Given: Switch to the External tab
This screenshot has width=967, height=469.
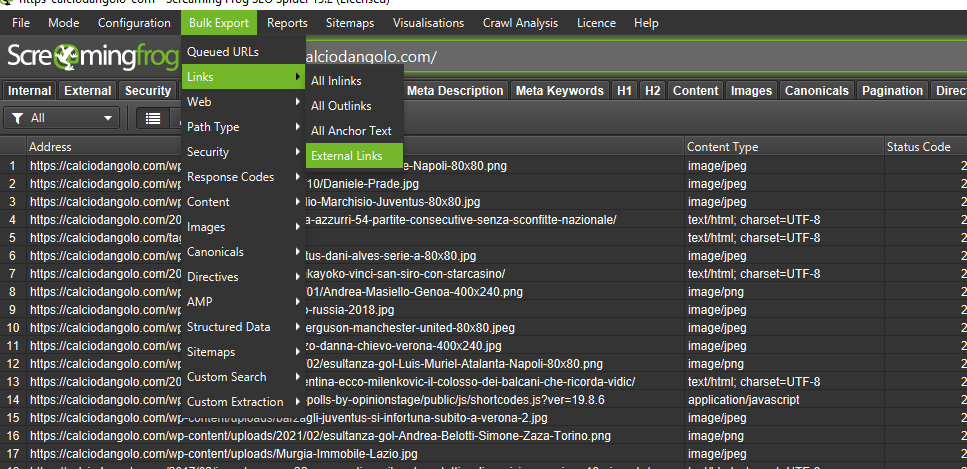Looking at the screenshot, I should (88, 91).
